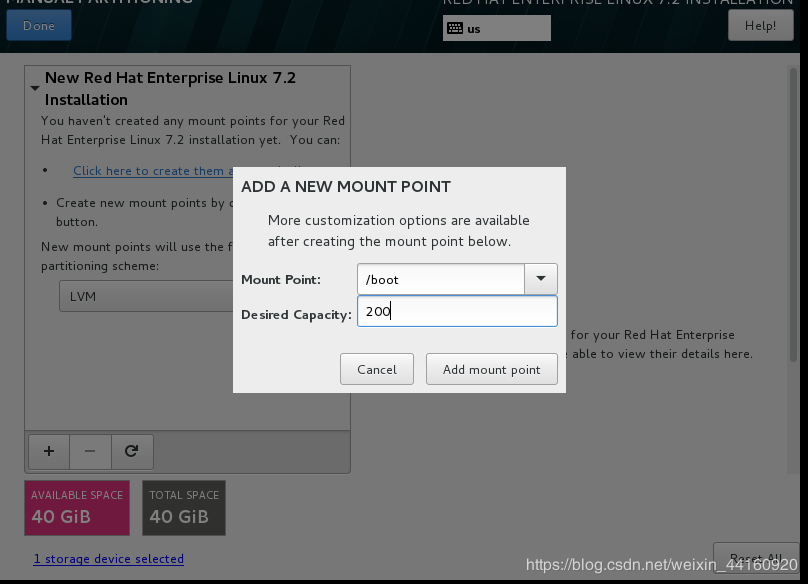
Task: Click the Desired Capacity: label
Action: click(296, 314)
